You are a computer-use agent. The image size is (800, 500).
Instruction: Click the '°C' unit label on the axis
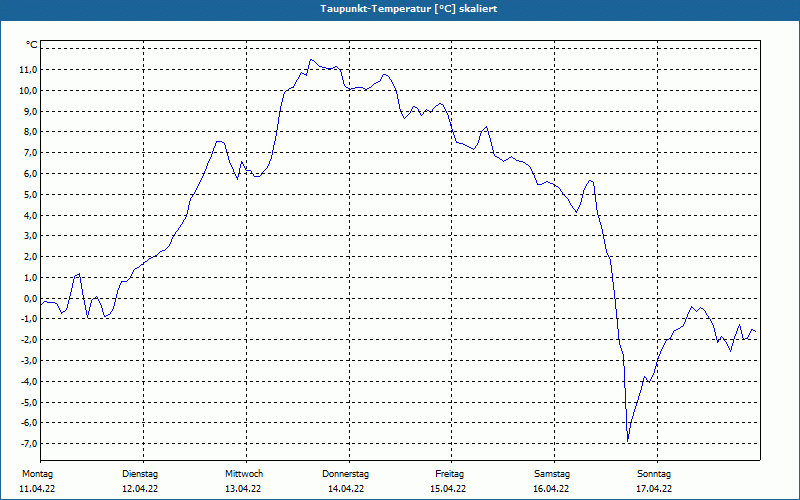coord(32,45)
